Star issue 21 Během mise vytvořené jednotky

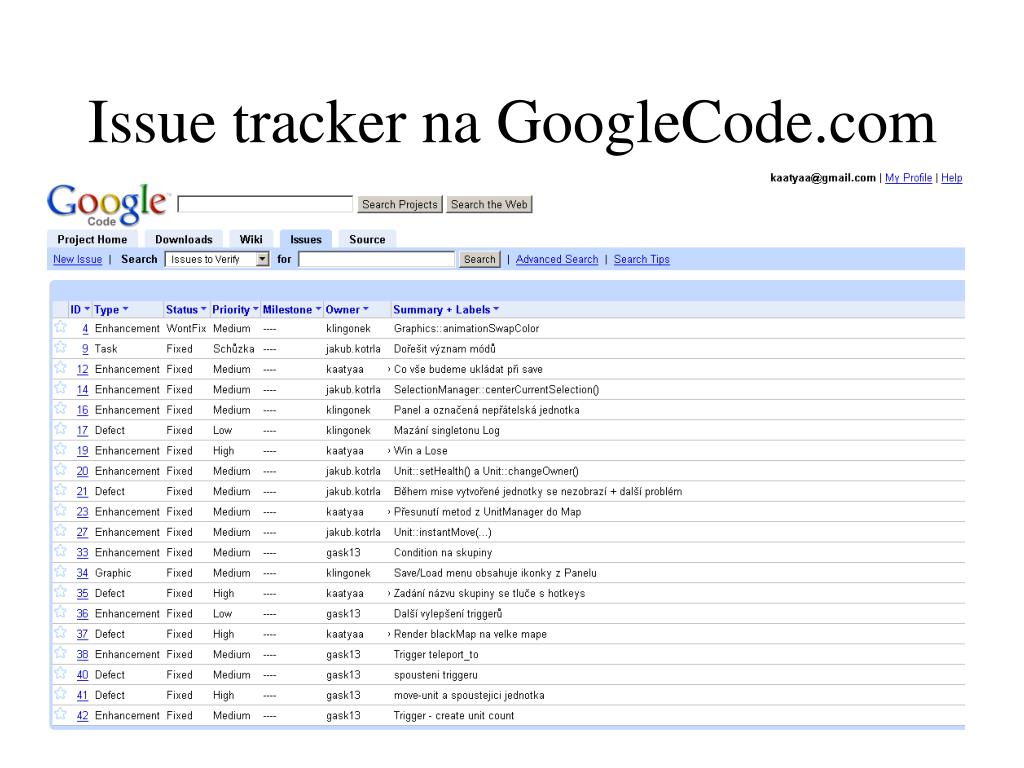(61, 490)
